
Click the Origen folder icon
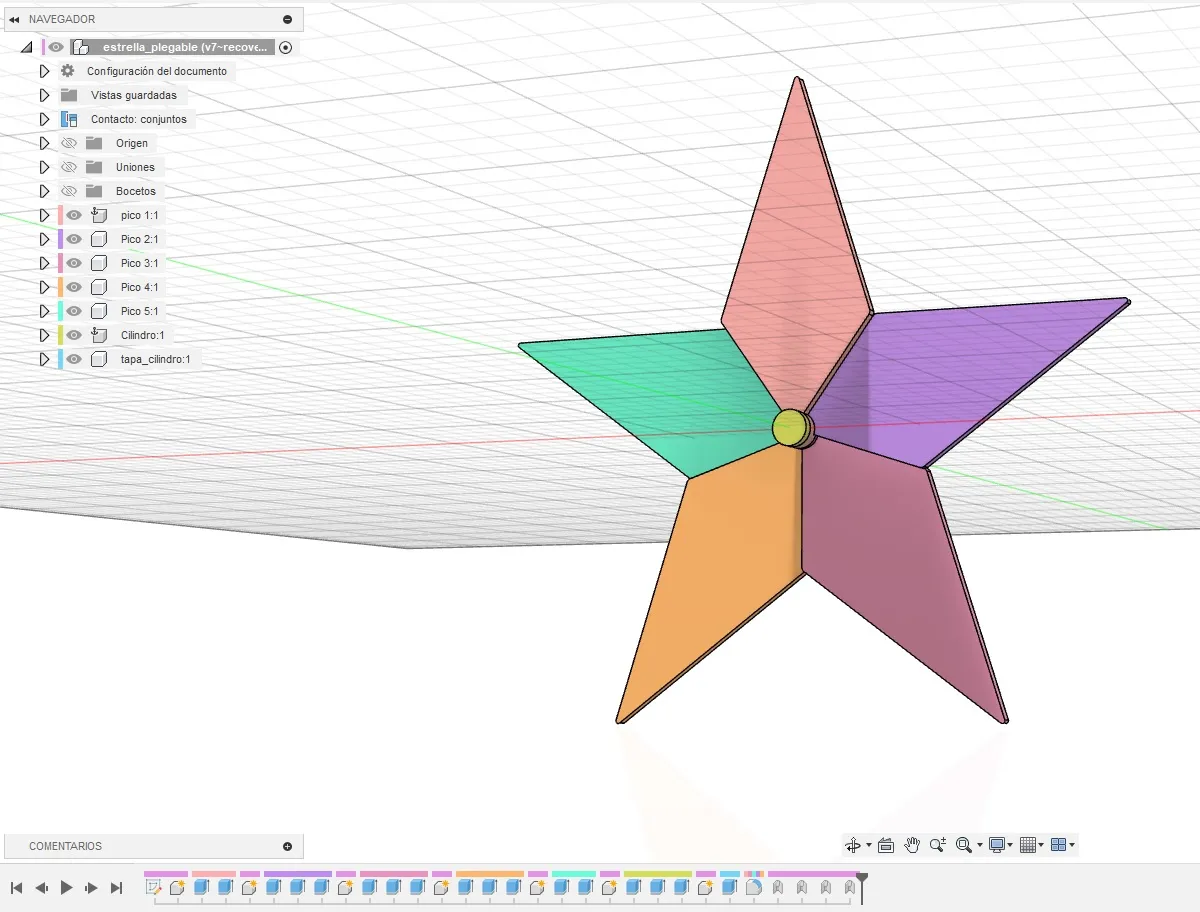[x=94, y=143]
